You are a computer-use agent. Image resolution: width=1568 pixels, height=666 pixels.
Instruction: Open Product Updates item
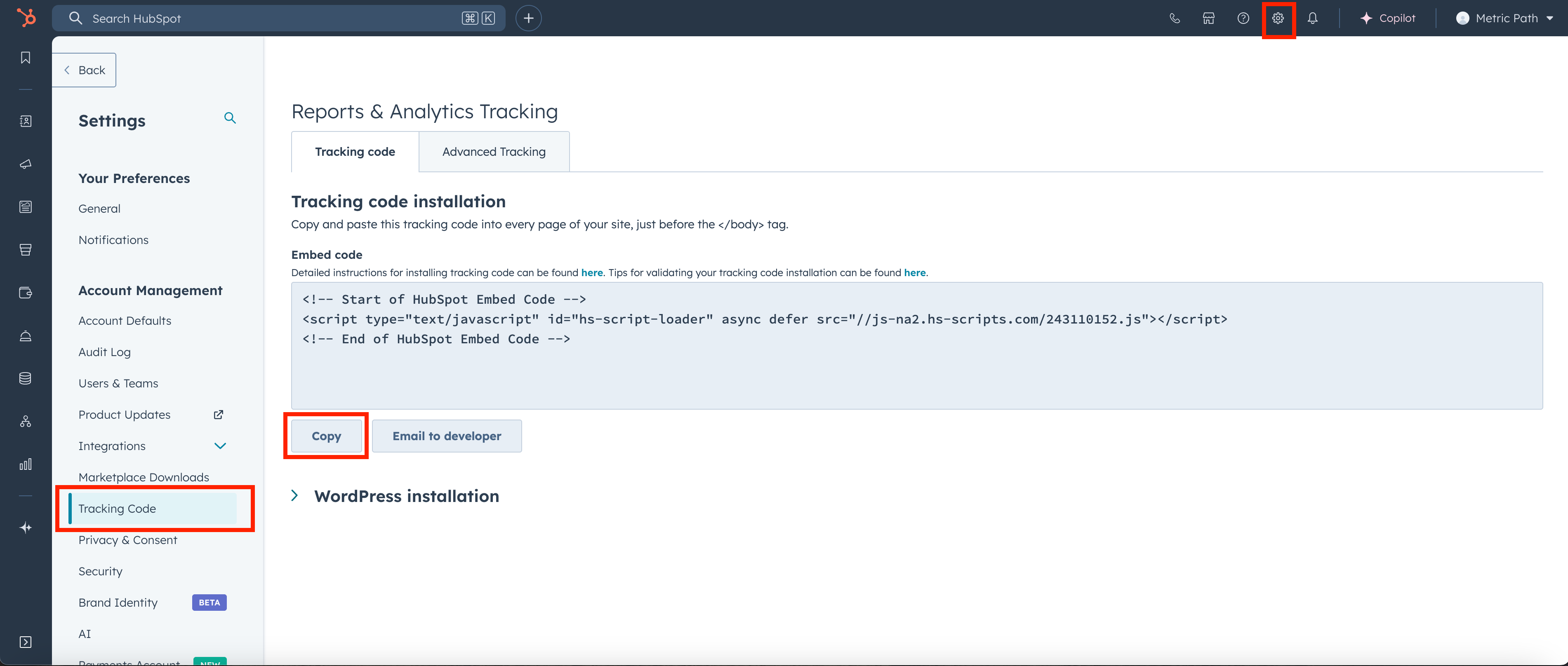click(124, 415)
